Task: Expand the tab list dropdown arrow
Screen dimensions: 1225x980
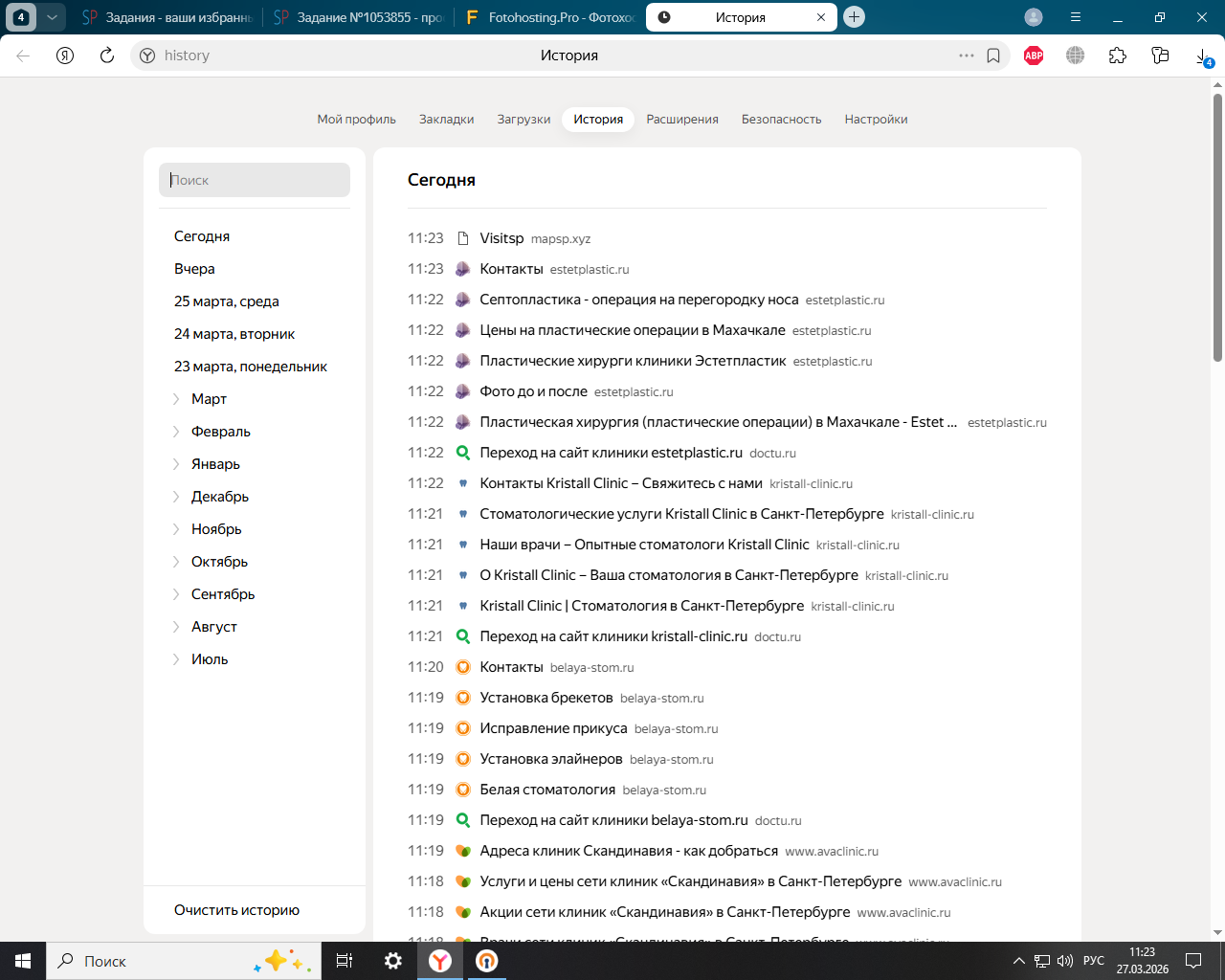Action: point(53,17)
